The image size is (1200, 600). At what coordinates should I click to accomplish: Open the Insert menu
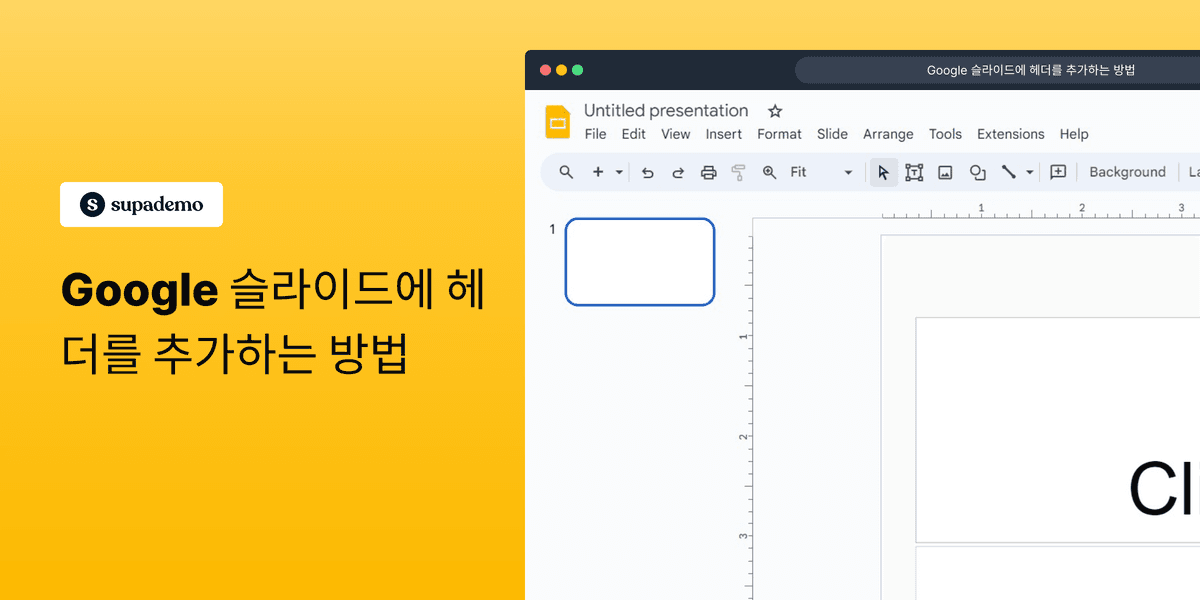[x=724, y=134]
